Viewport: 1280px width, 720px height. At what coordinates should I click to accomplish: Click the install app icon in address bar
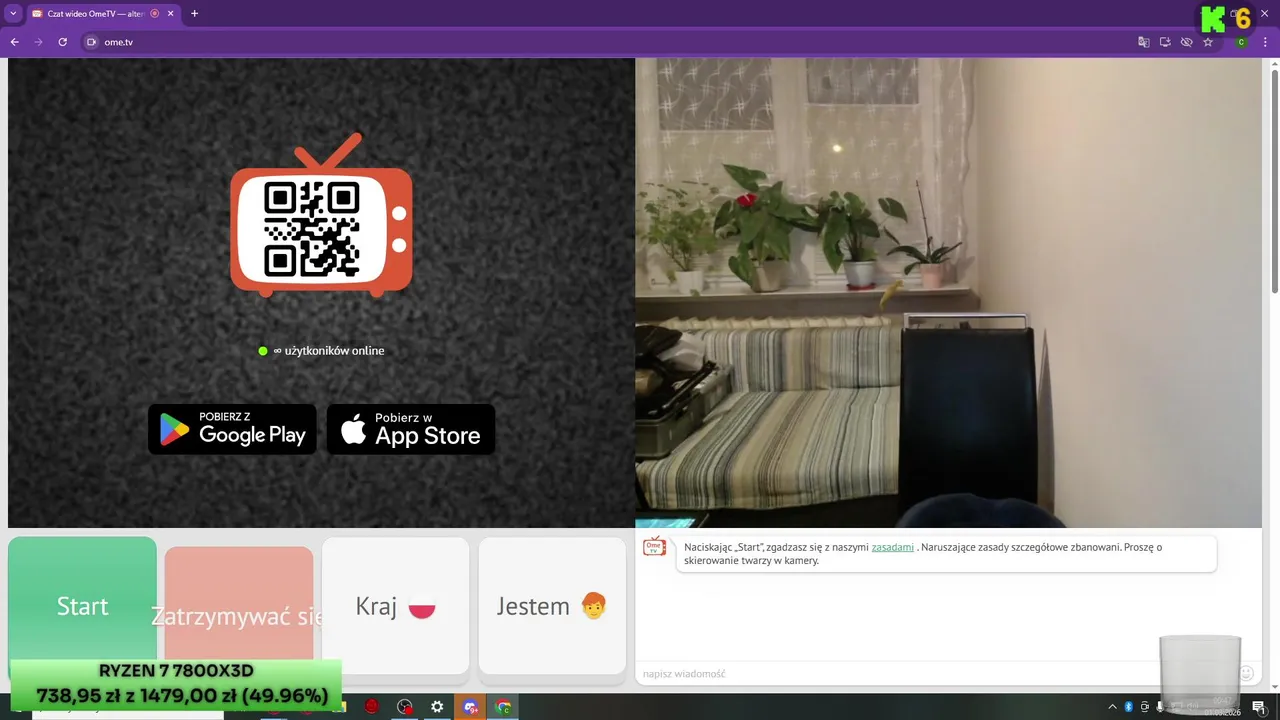click(x=1165, y=42)
